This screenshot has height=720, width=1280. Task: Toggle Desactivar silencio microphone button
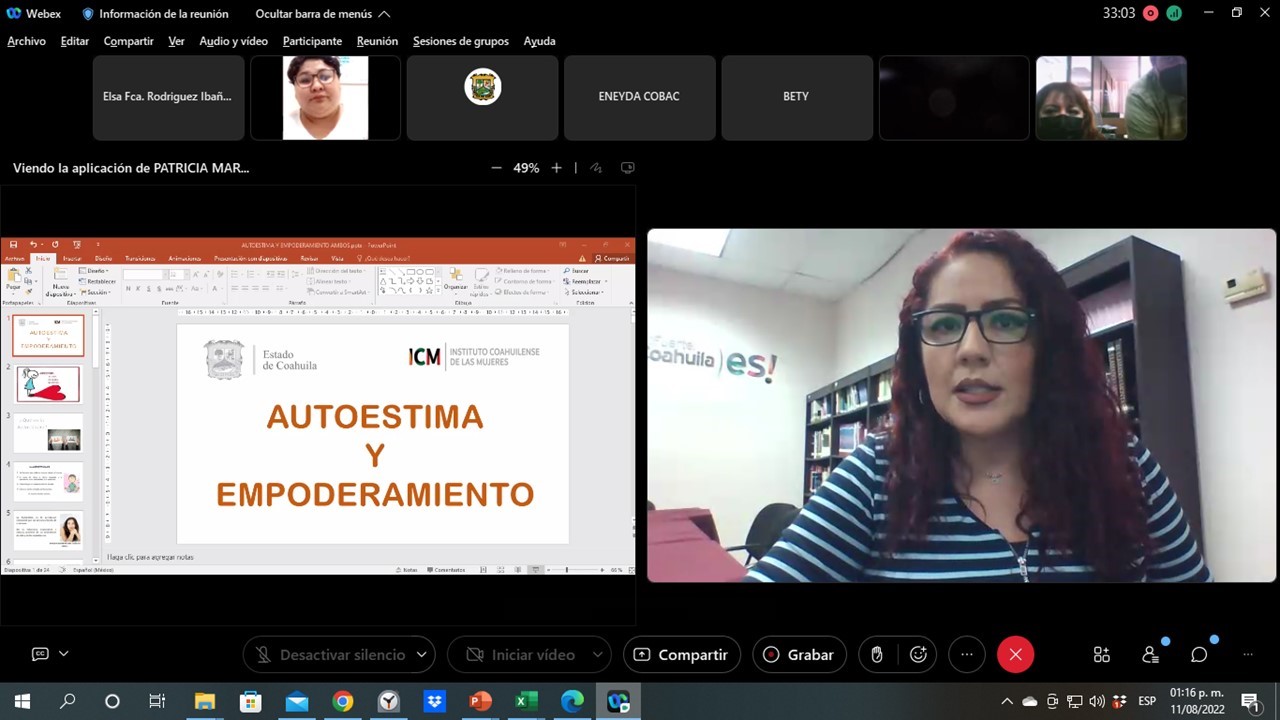click(x=330, y=655)
